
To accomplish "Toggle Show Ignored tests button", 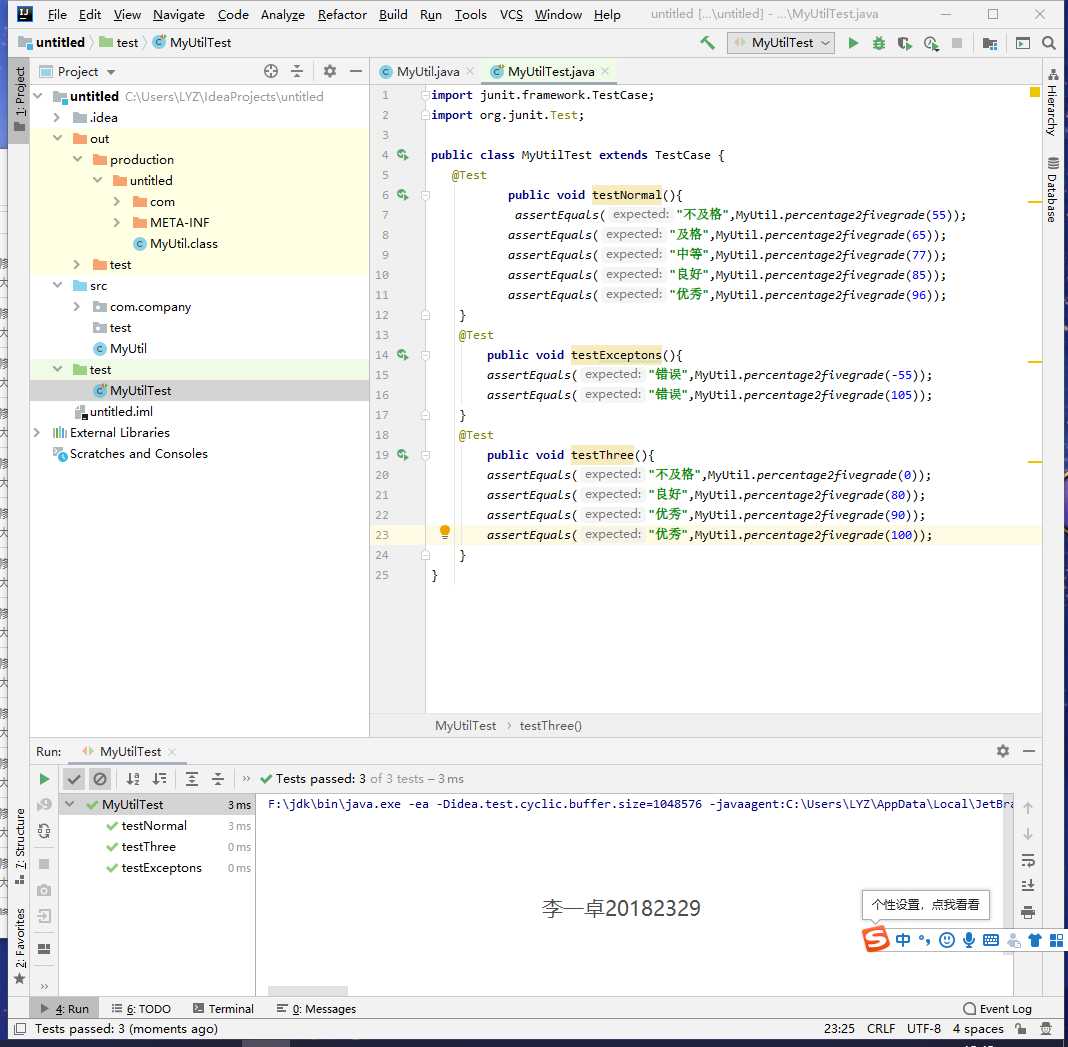I will 100,779.
